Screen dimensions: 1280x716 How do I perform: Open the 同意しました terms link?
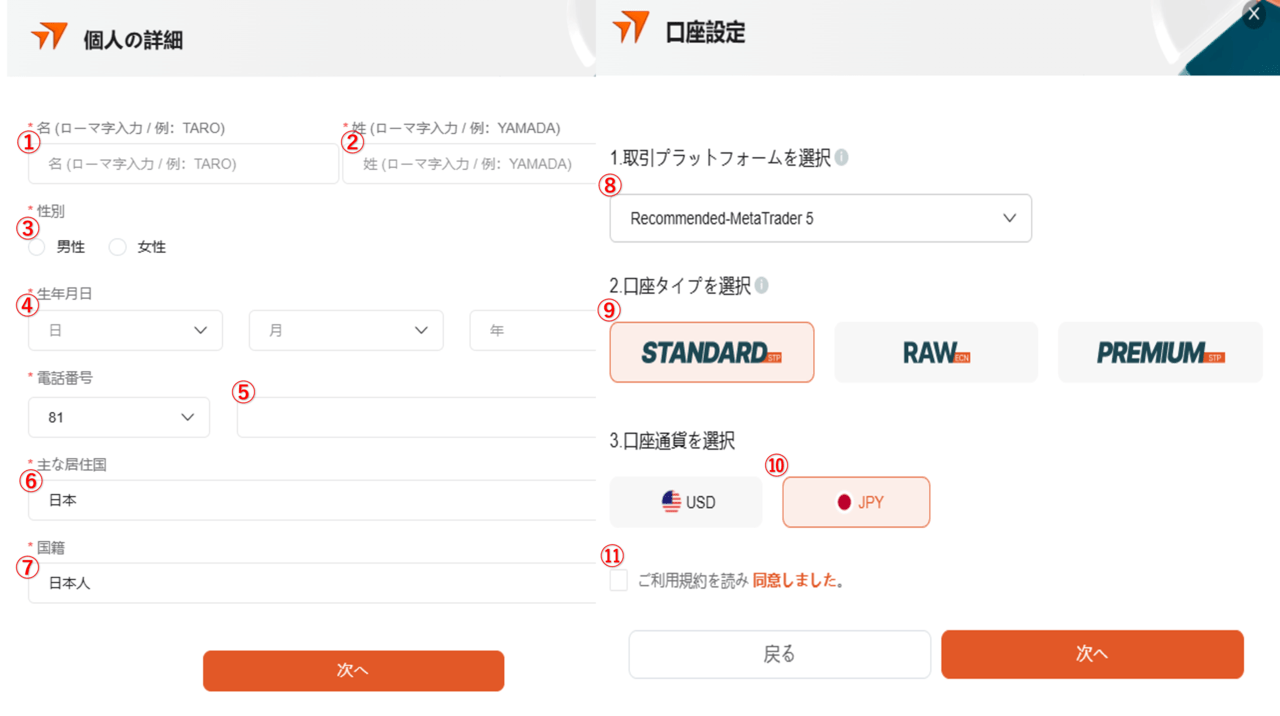pos(794,581)
